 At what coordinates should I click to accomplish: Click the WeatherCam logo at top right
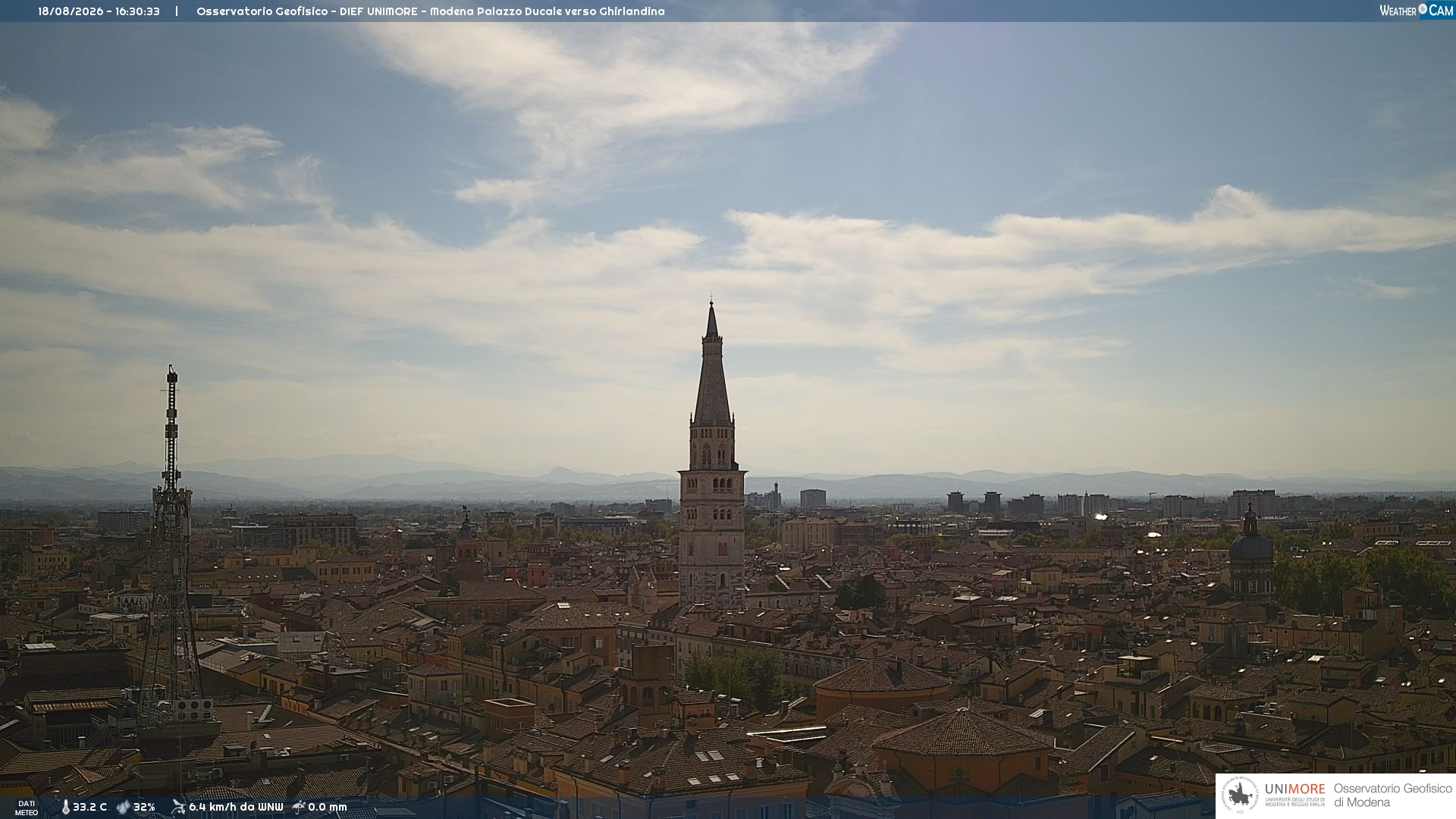coord(1415,11)
